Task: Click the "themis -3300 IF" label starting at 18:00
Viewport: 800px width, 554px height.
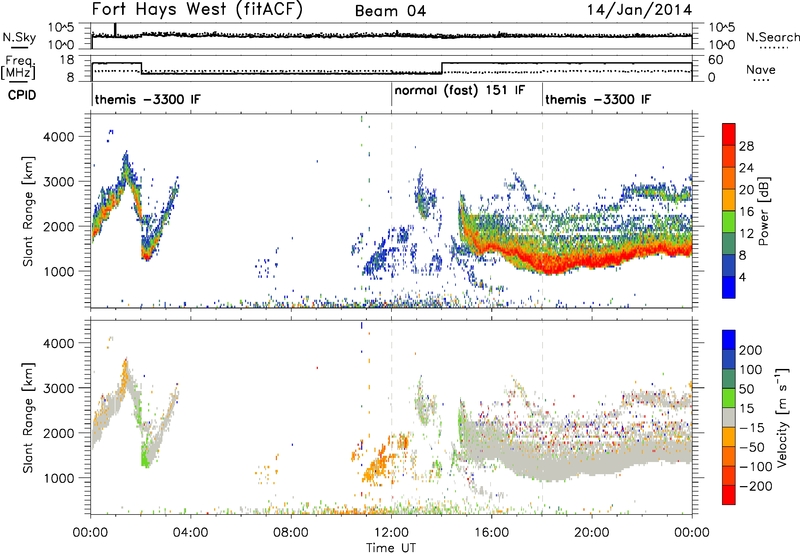Action: [x=598, y=99]
